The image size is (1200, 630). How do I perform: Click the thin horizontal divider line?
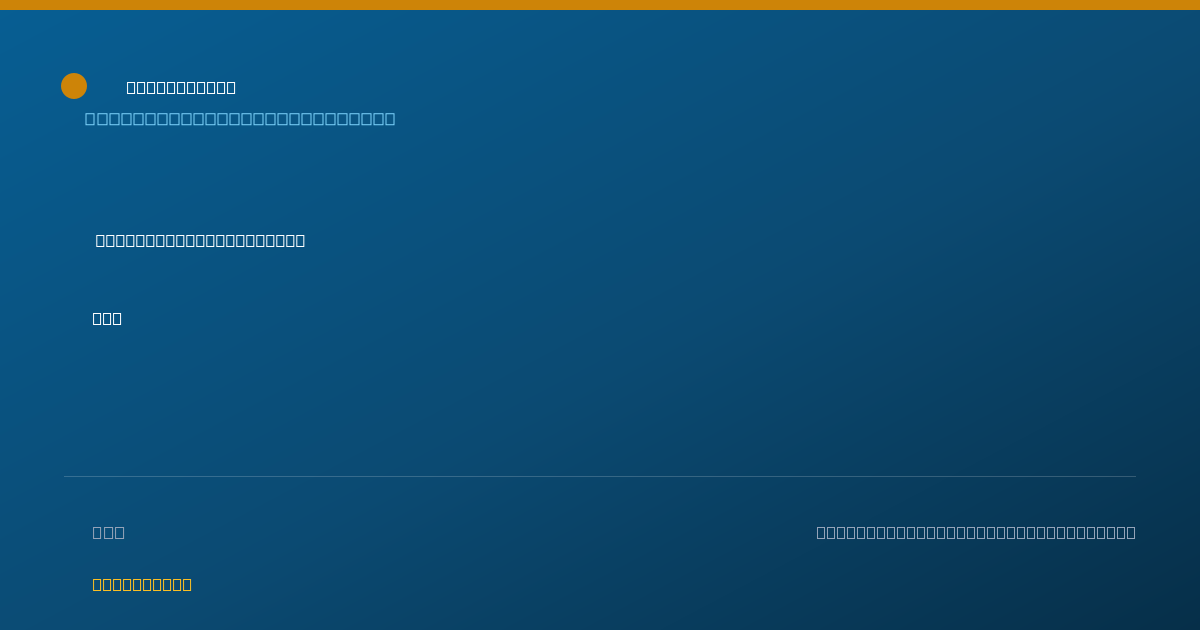point(600,476)
